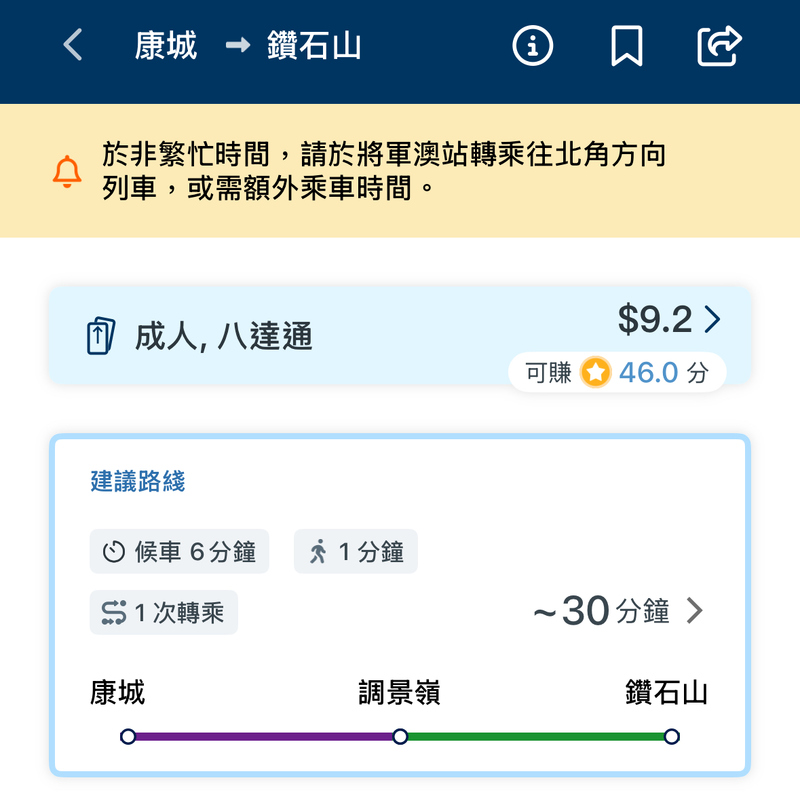Image resolution: width=800 pixels, height=795 pixels.
Task: Tap the interchange transfer icon
Action: 114,612
